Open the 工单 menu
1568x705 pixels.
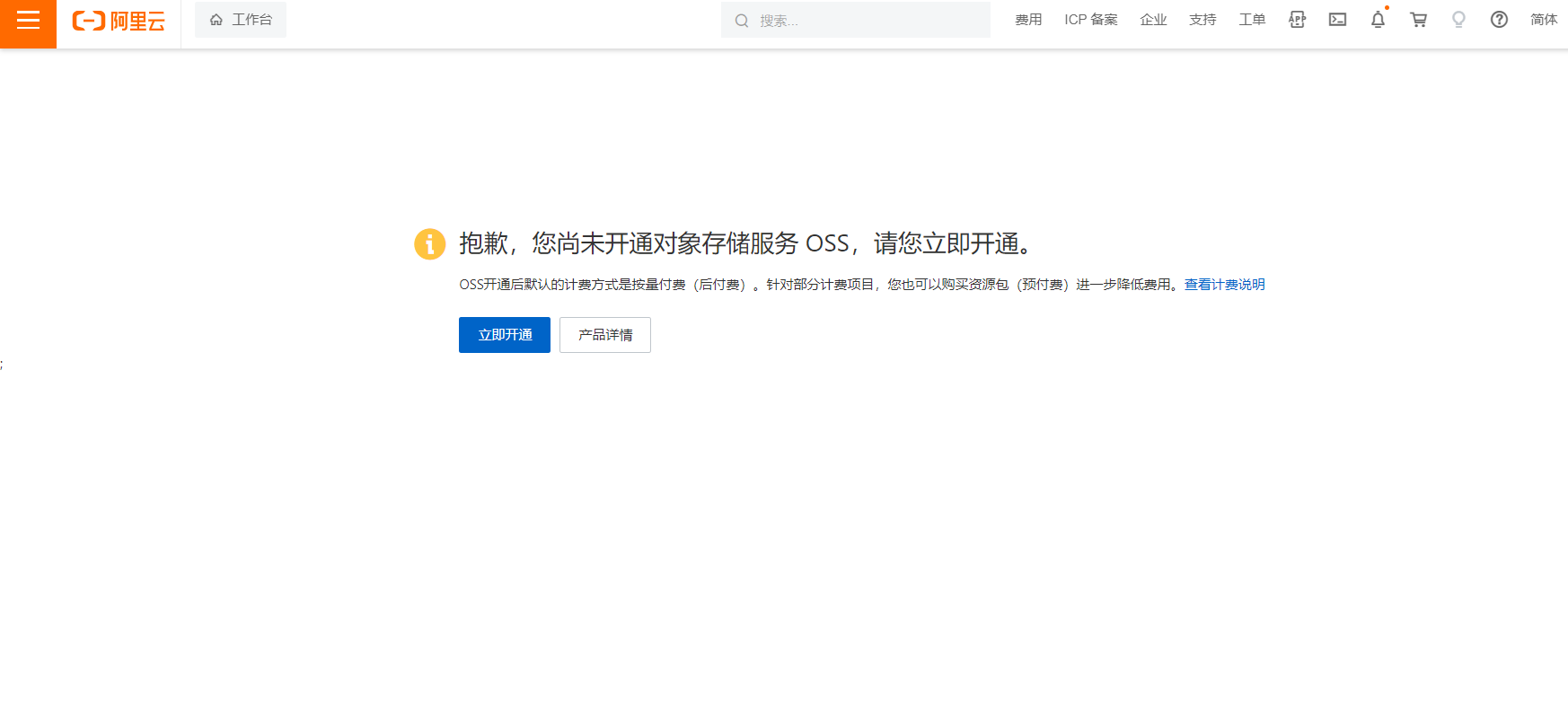tap(1252, 20)
